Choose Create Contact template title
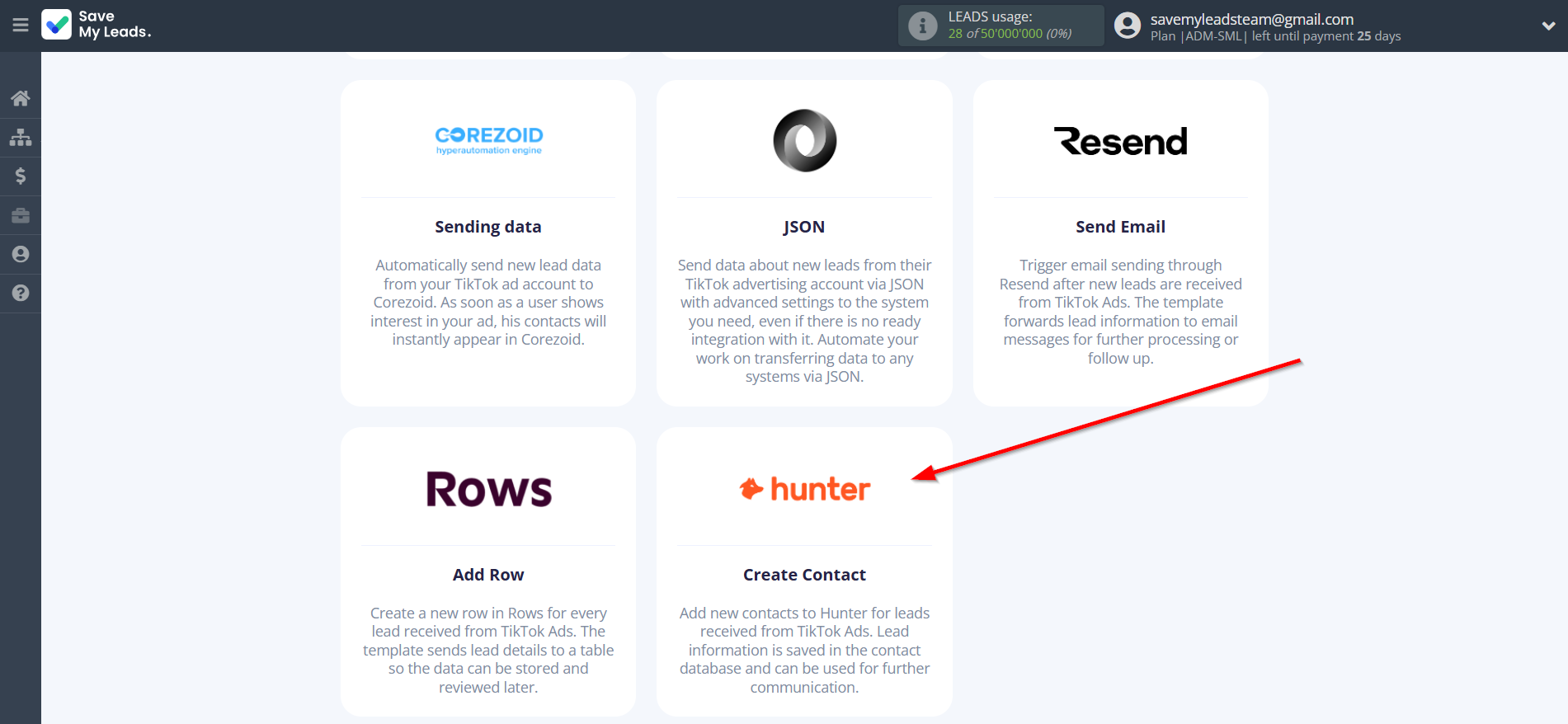 click(x=805, y=575)
